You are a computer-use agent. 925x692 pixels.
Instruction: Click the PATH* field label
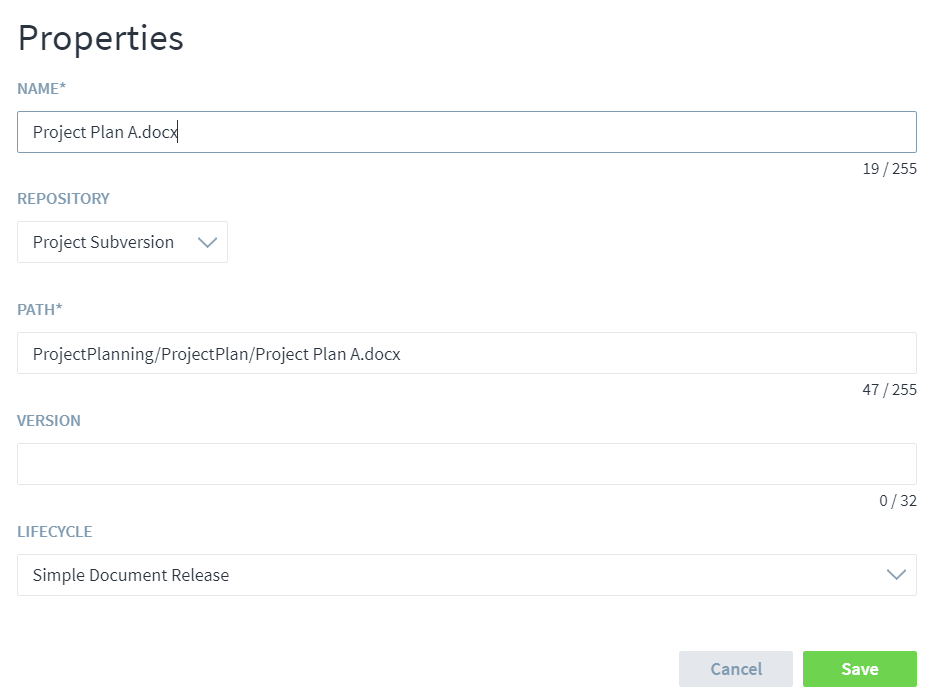(40, 310)
